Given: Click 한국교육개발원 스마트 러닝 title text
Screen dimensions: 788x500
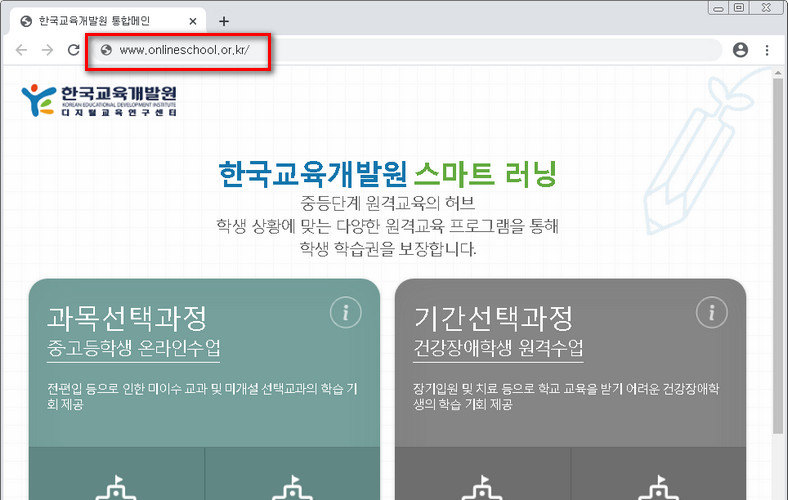Looking at the screenshot, I should 387,174.
